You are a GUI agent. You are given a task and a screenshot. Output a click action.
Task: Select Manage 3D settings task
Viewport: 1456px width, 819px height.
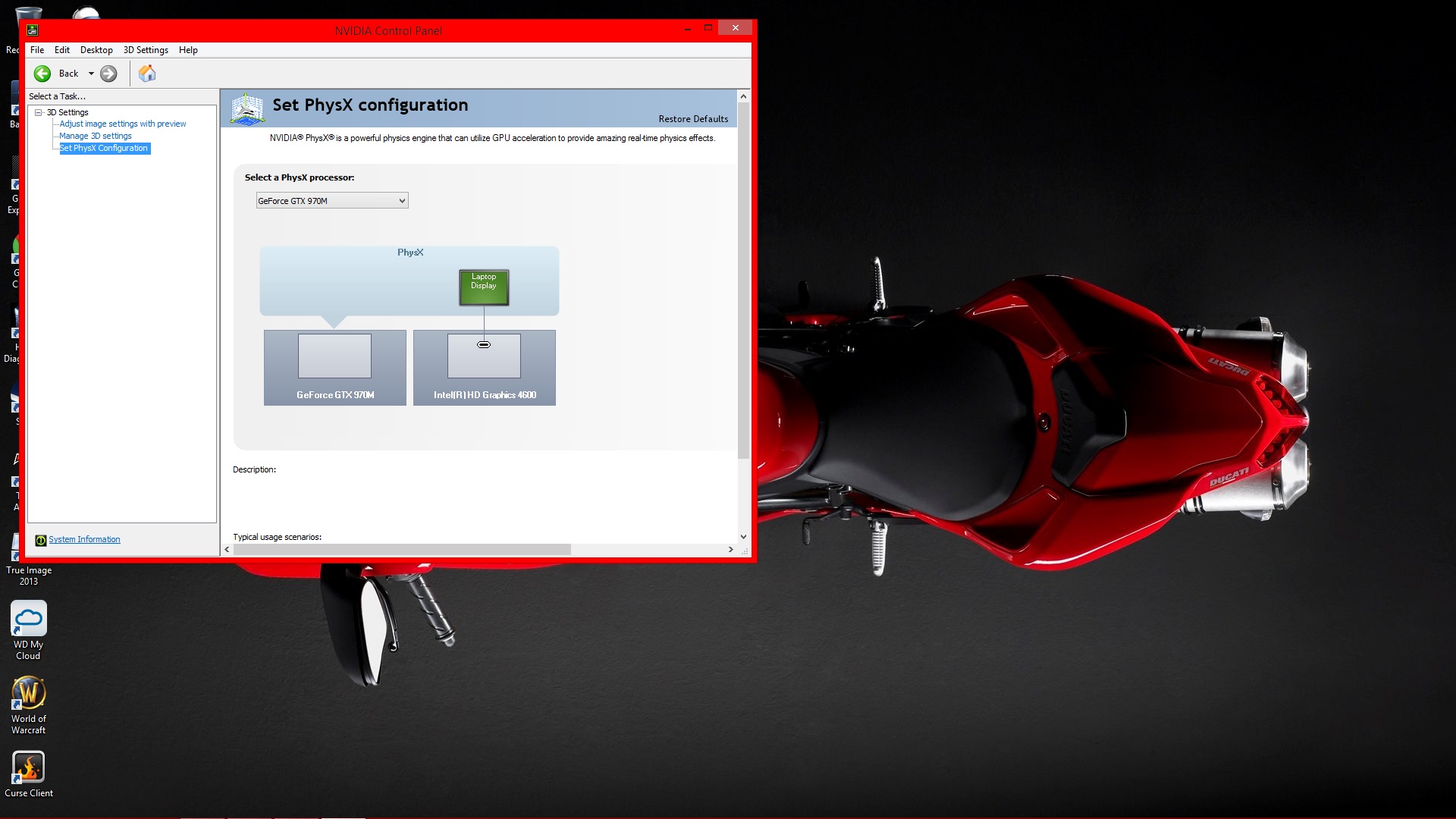96,136
